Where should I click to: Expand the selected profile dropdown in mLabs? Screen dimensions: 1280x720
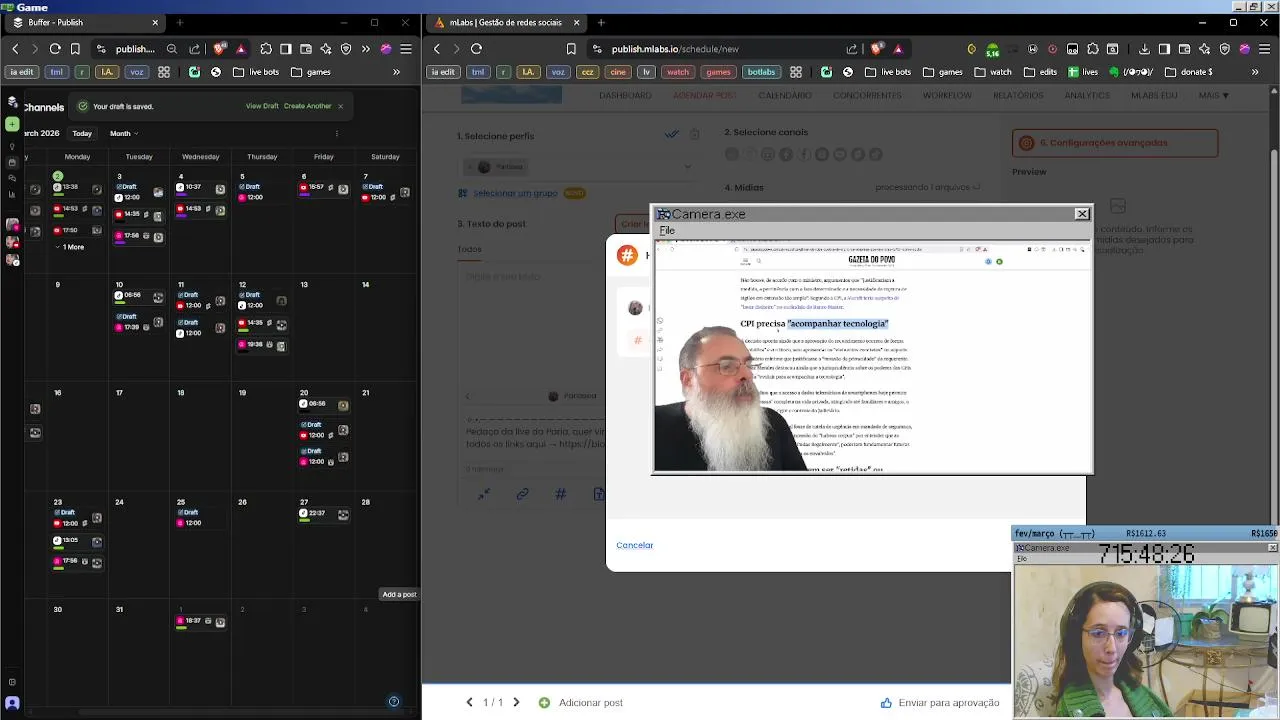[x=687, y=167]
